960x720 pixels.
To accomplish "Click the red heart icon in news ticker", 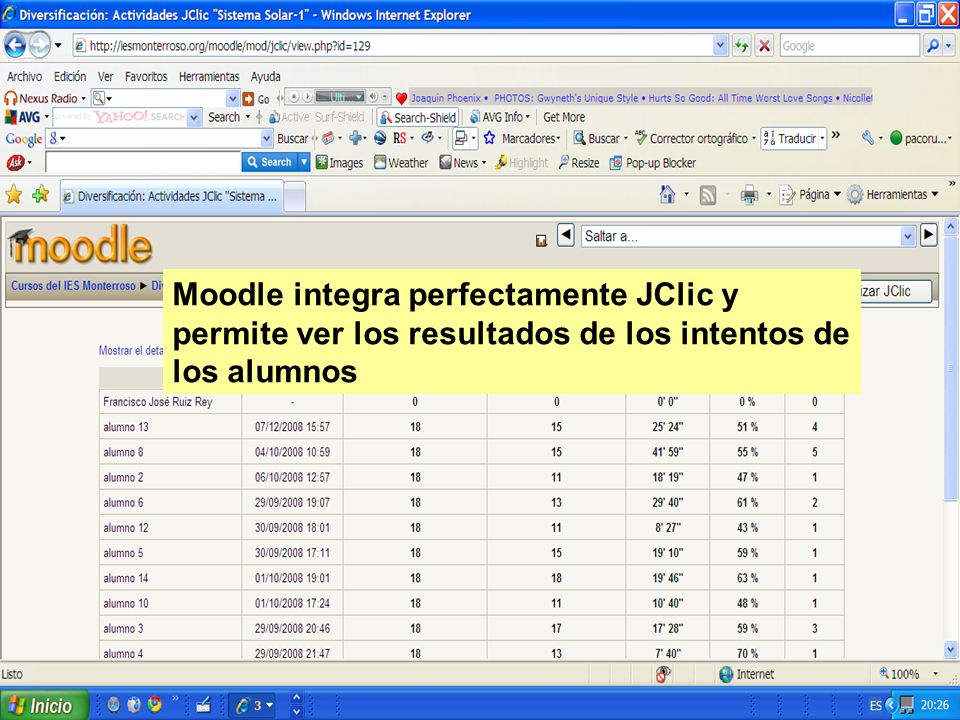I will click(402, 98).
